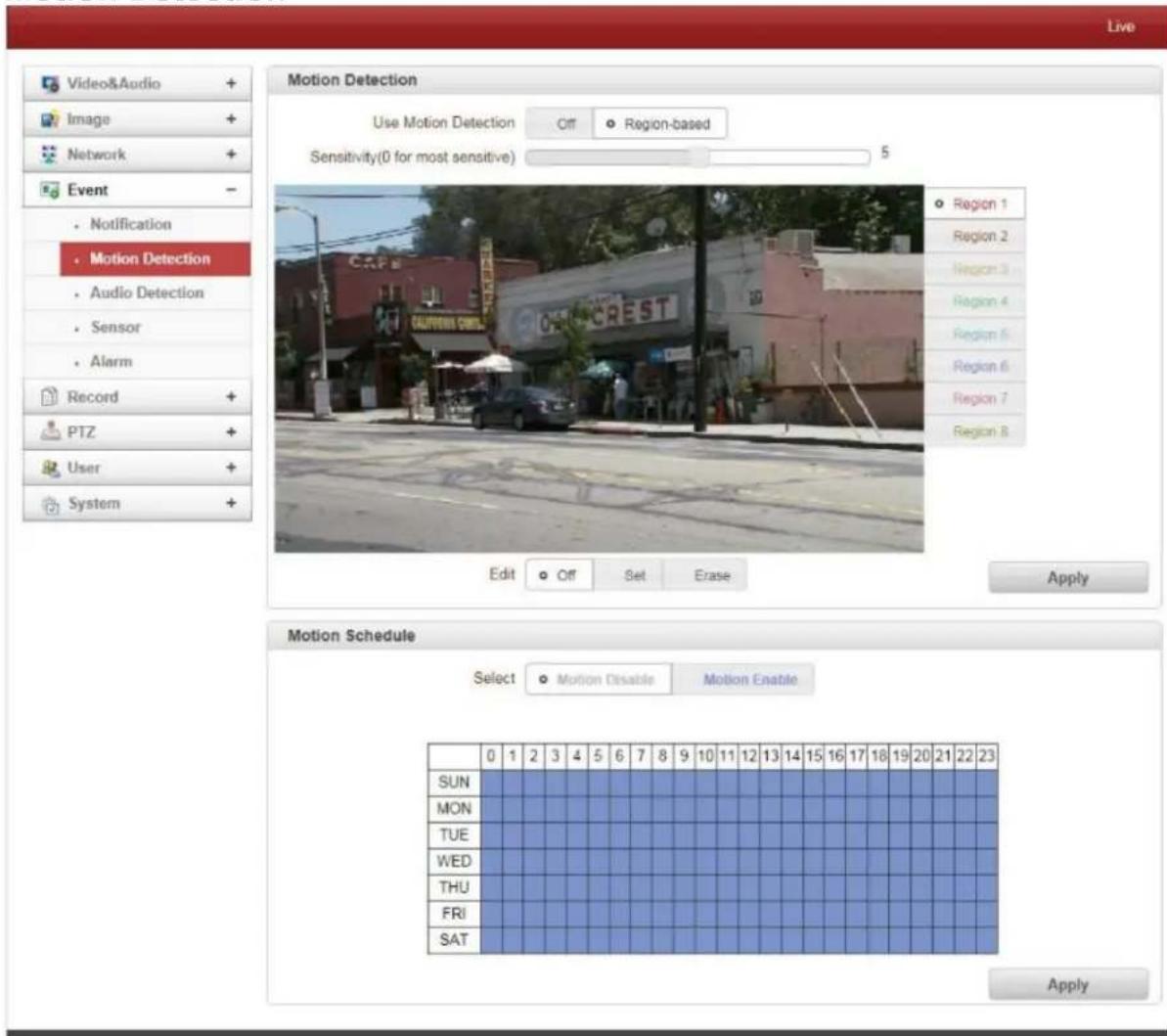Open the Notification submenu item

point(155,224)
